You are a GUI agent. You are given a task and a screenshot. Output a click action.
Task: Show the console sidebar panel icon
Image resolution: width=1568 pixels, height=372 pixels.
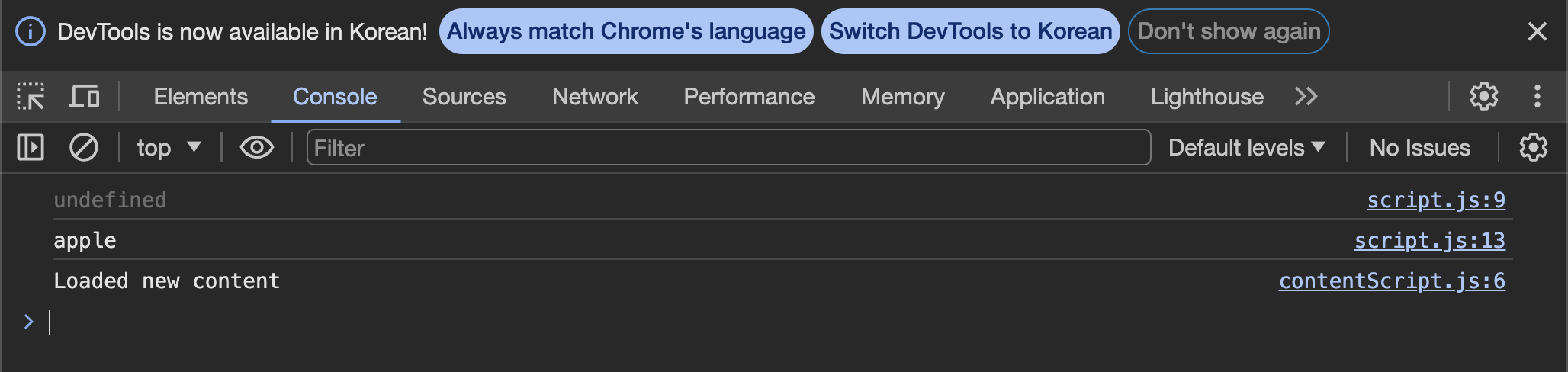31,147
